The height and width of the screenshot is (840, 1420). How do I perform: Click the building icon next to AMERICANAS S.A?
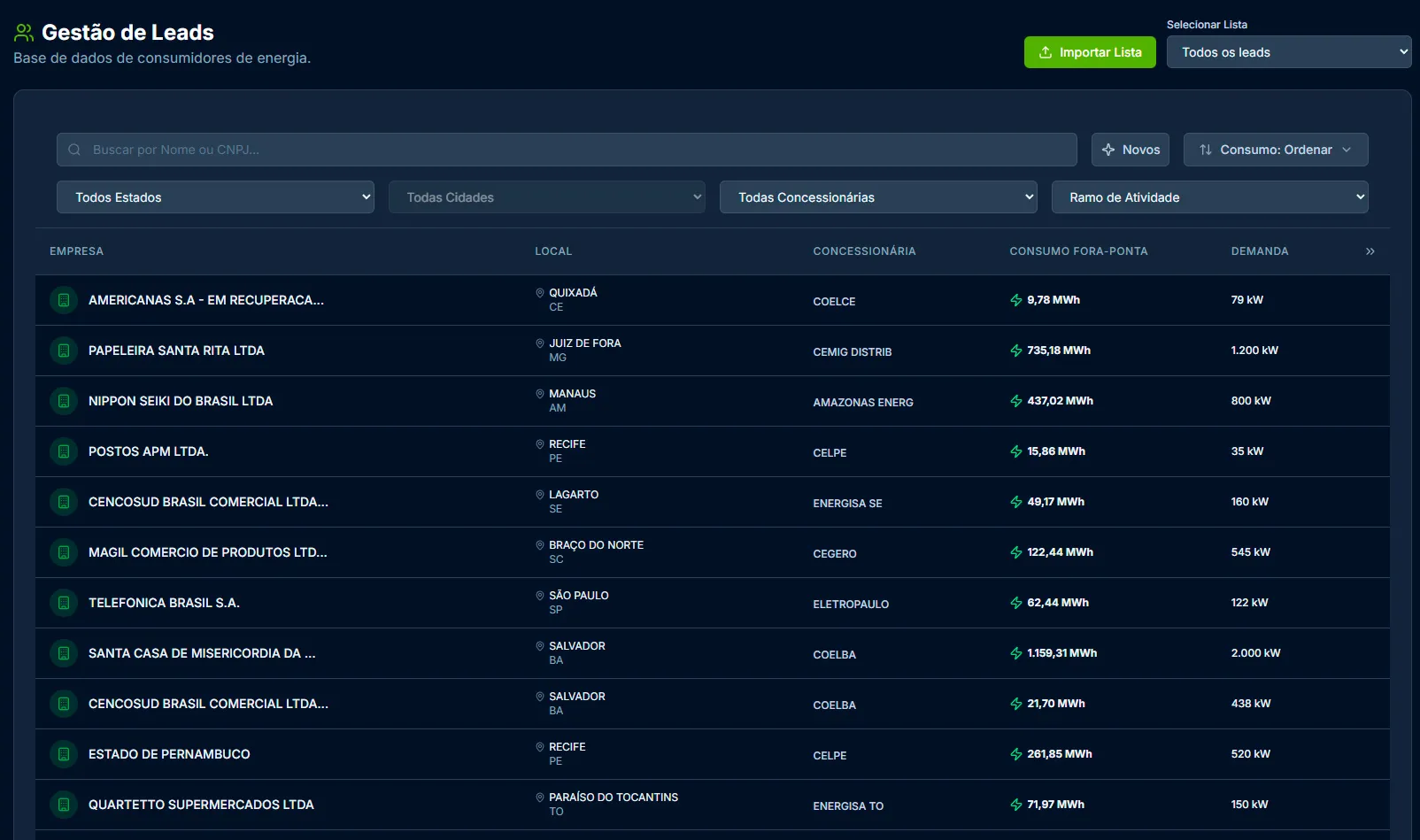coord(63,300)
